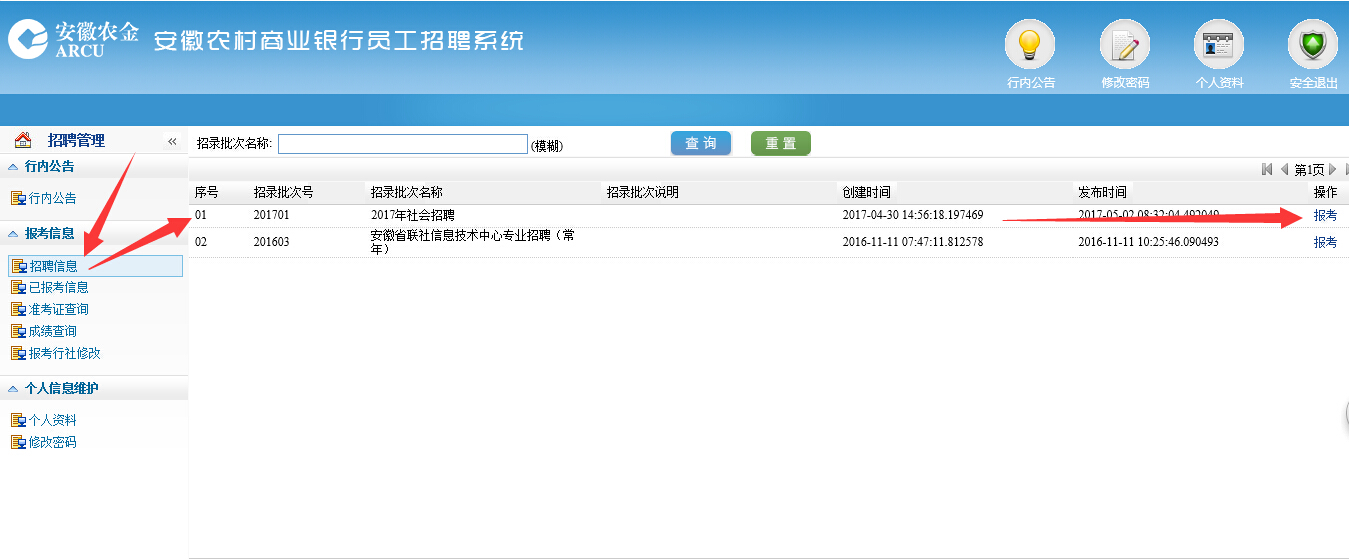Click the 创建时间 column header
The height and width of the screenshot is (559, 1349).
[866, 192]
